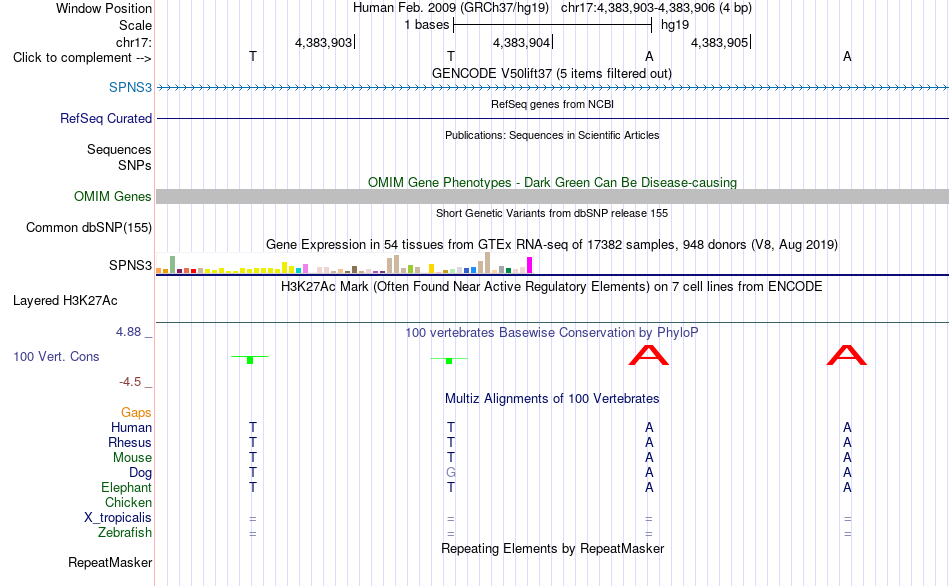Click the last A base in sequence row
Viewport: 950px width, 586px height.
pos(847,56)
